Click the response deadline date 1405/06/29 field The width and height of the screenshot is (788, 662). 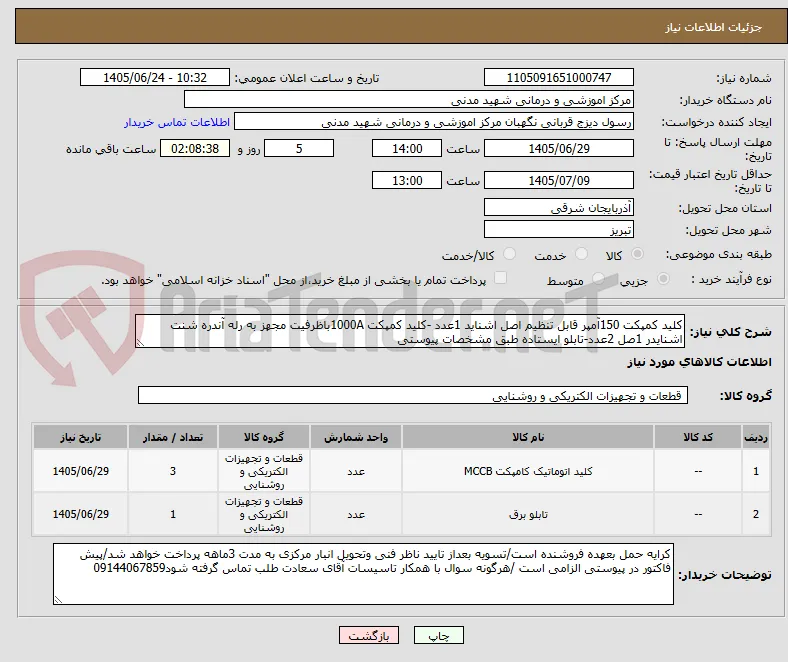click(x=559, y=148)
